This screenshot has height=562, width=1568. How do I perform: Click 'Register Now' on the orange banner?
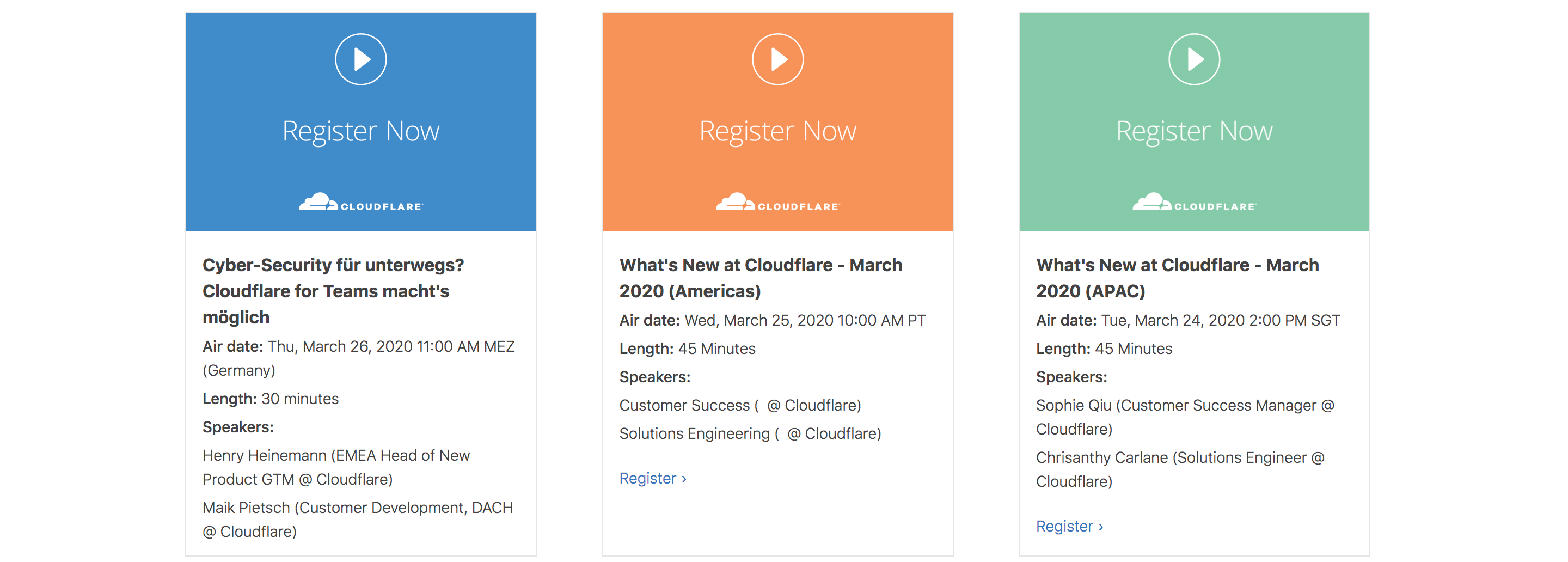(778, 132)
